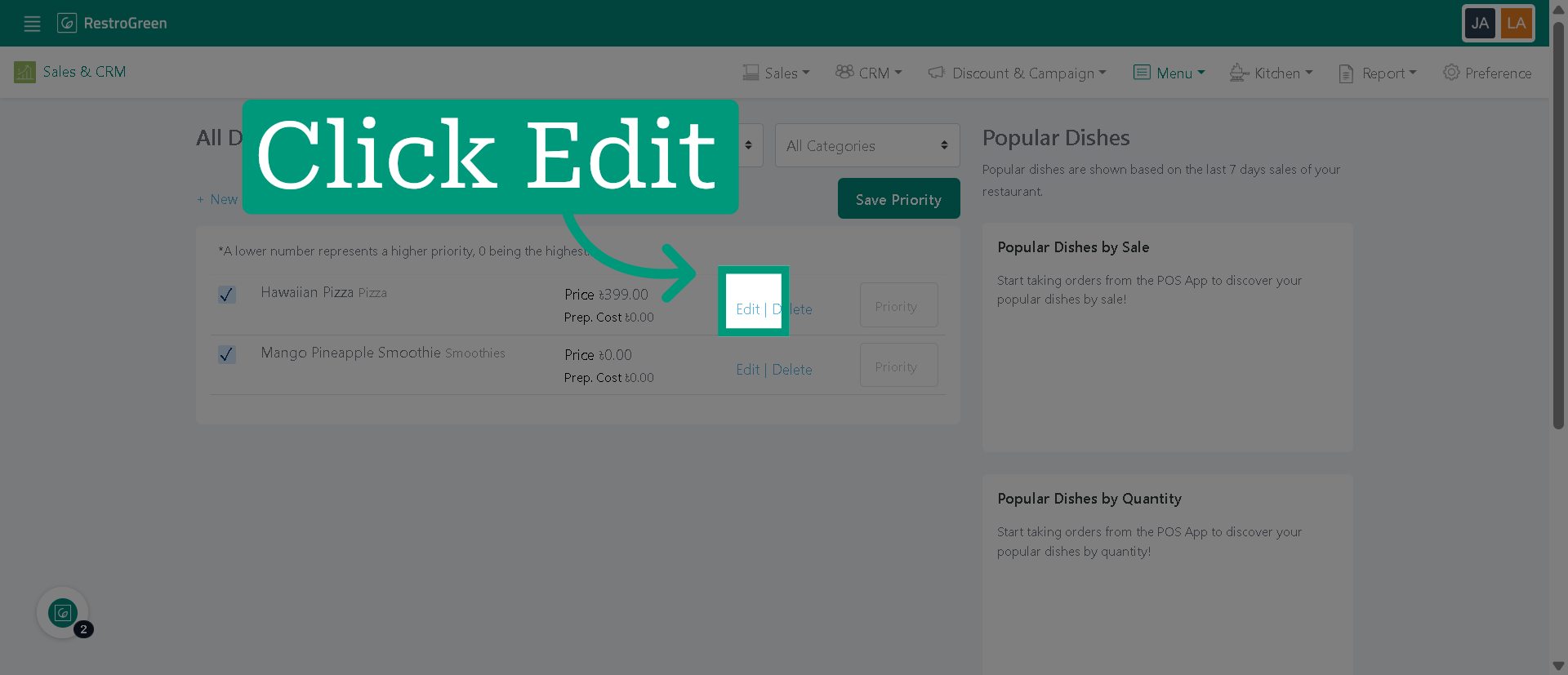Click the RestroGreen logo icon
Viewport: 1568px width, 675px height.
(x=67, y=23)
